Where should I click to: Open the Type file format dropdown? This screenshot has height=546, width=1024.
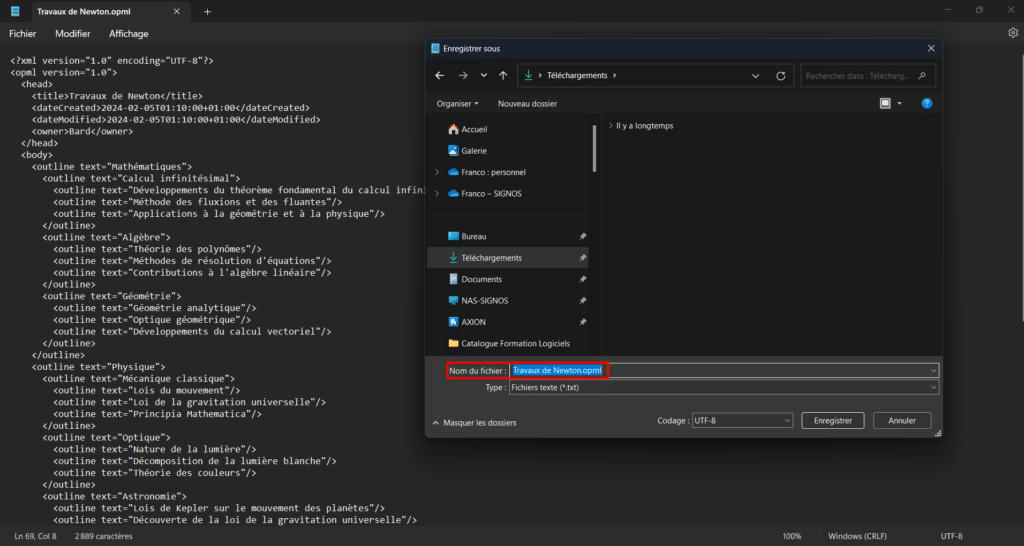(x=724, y=387)
